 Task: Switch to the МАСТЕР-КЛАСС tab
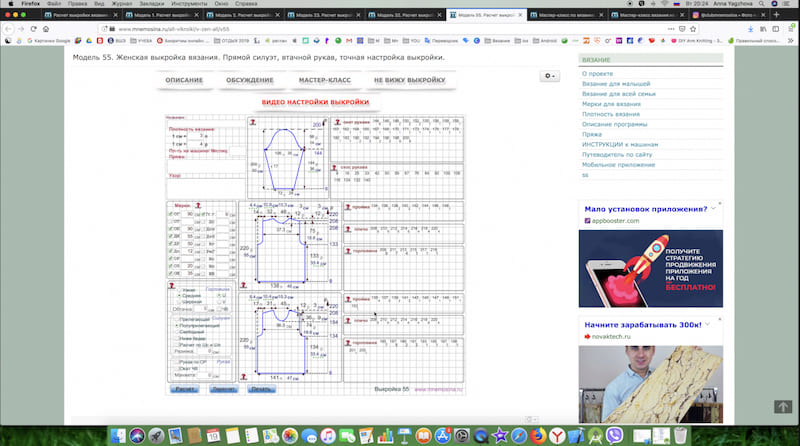[x=325, y=80]
